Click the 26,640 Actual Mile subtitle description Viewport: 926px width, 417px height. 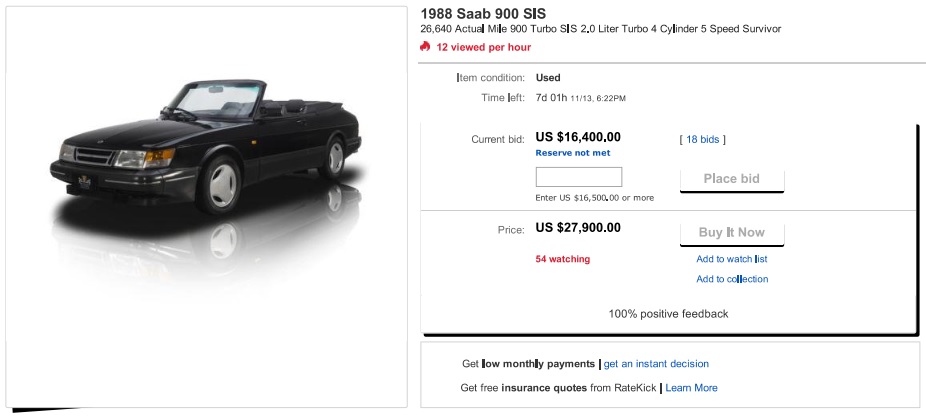point(600,29)
